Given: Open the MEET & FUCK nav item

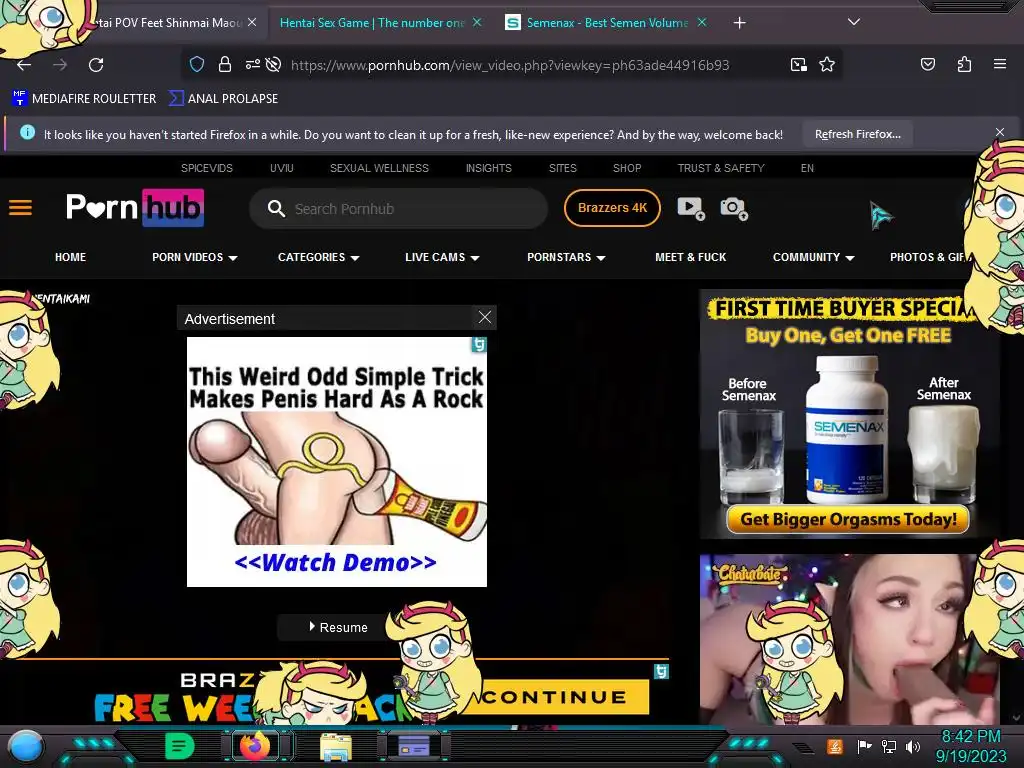Looking at the screenshot, I should pyautogui.click(x=690, y=257).
